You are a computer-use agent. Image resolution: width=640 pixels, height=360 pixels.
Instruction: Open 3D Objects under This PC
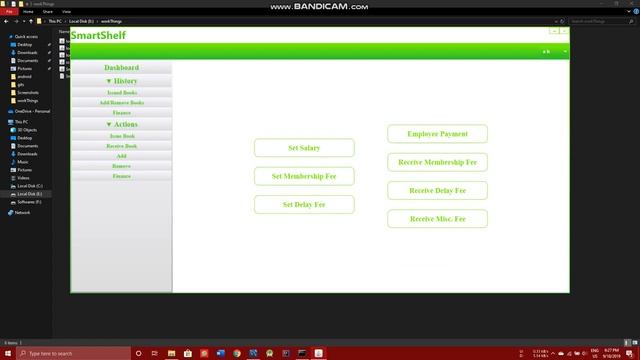[x=27, y=130]
